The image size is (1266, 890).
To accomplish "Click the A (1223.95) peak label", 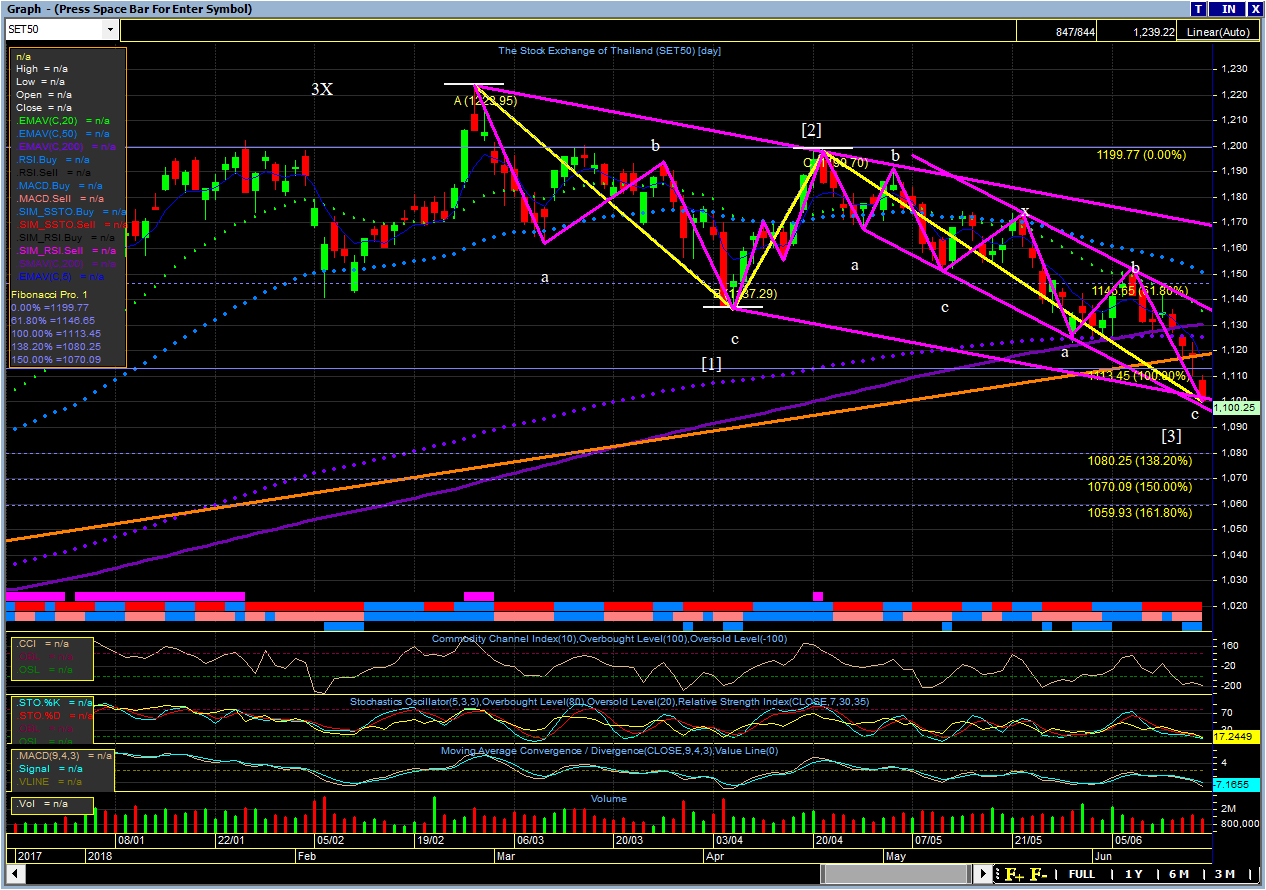I will point(485,100).
